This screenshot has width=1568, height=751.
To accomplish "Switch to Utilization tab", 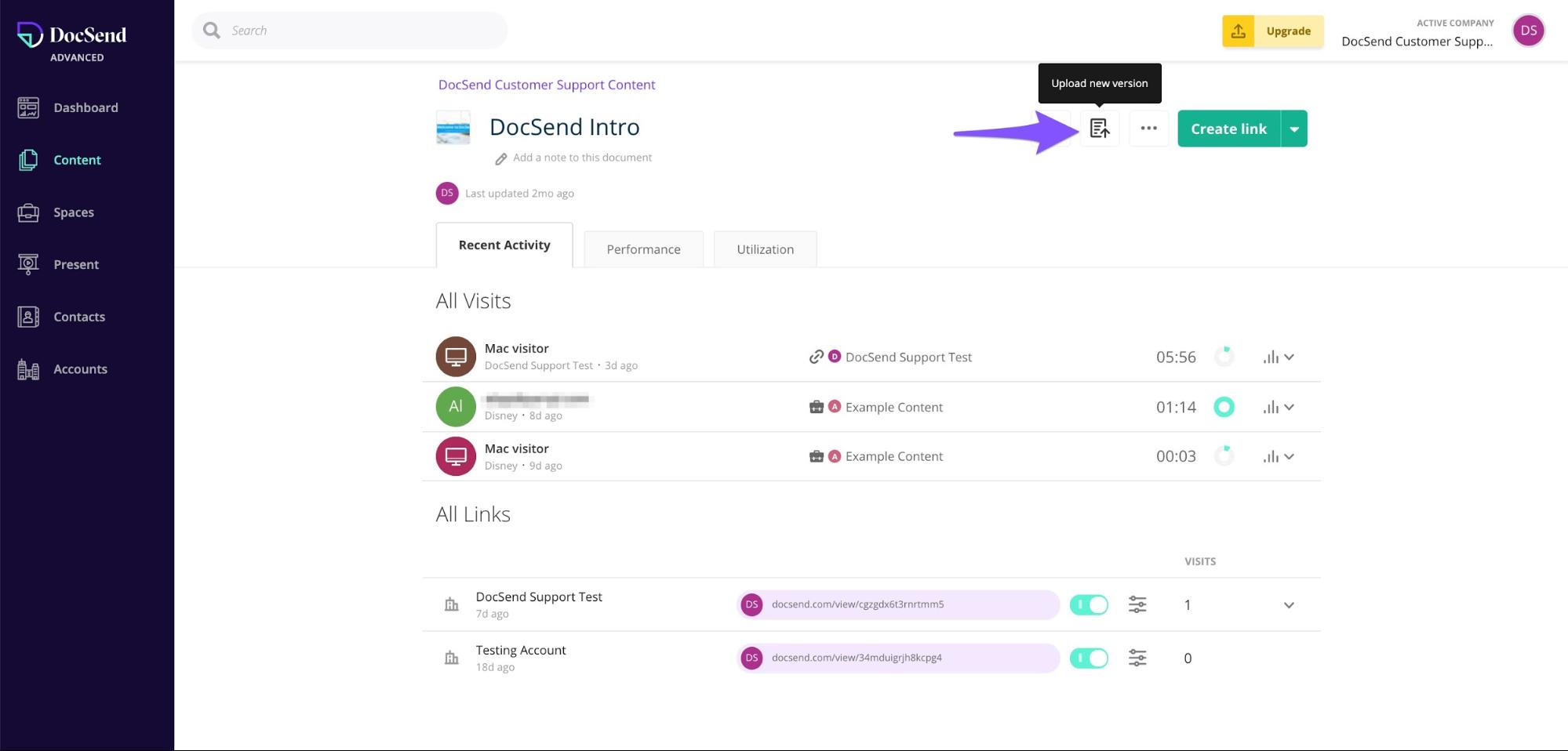I will click(x=765, y=249).
